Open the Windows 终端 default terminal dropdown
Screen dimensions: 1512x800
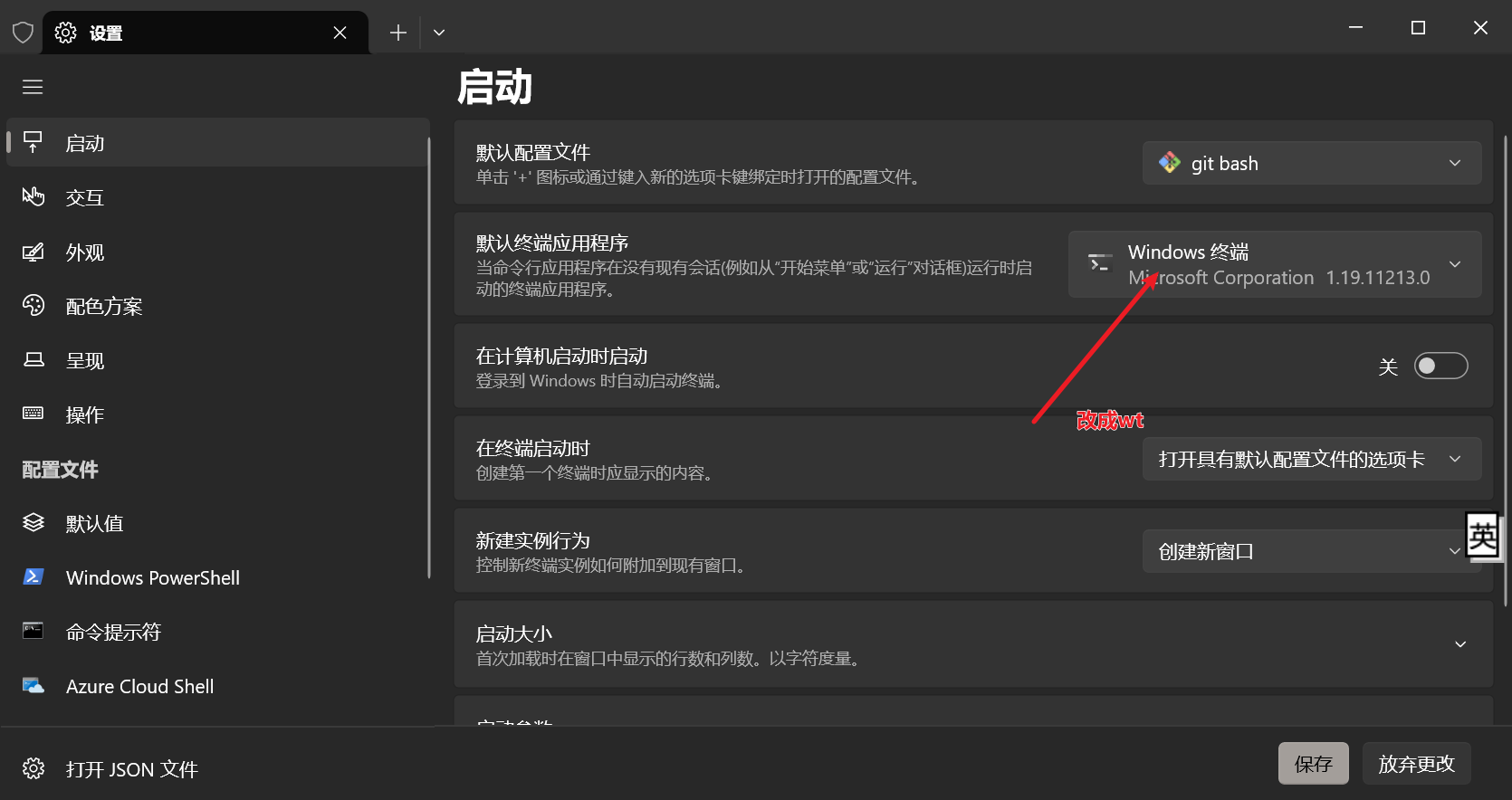click(1274, 264)
